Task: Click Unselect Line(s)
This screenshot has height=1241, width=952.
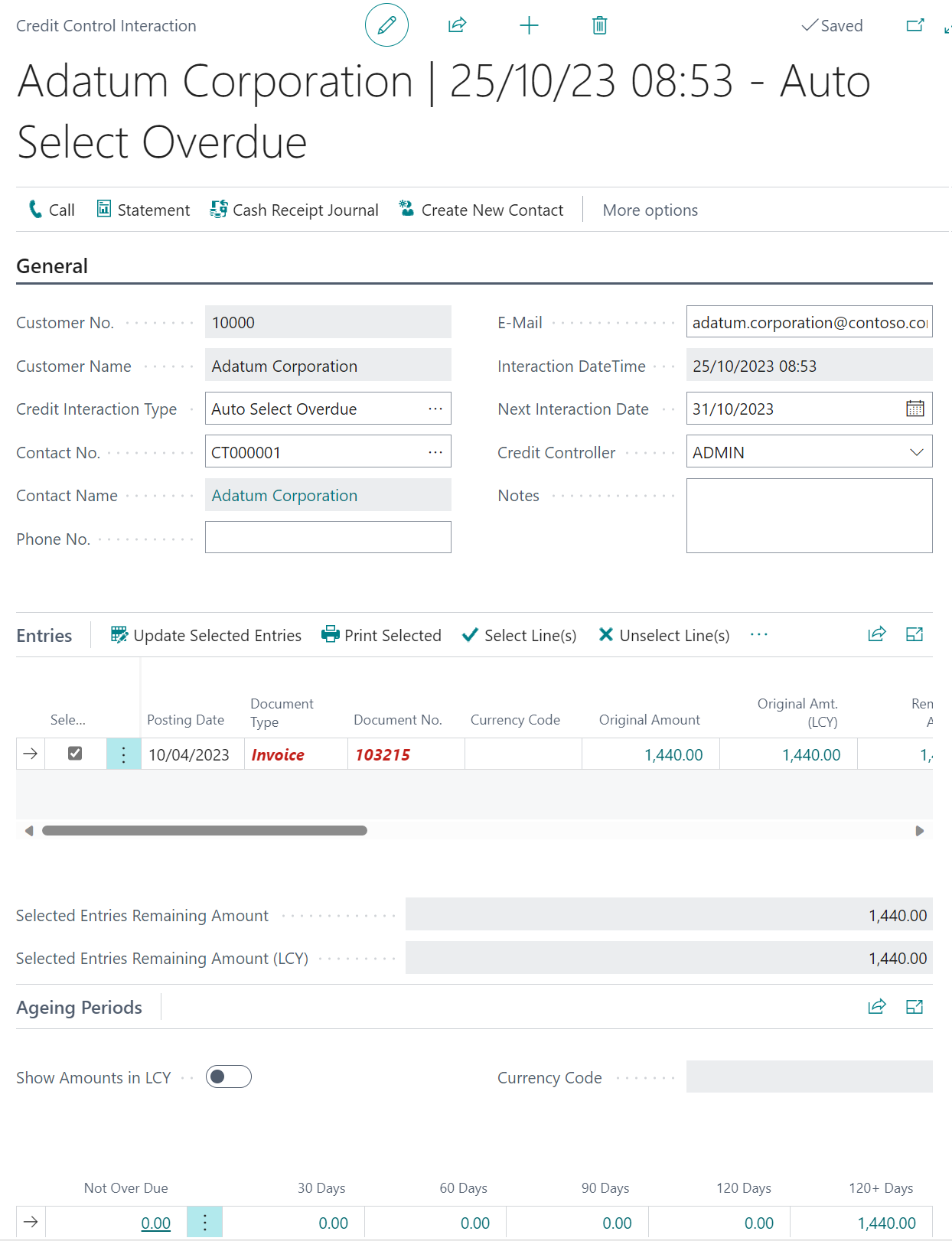Action: click(x=663, y=635)
